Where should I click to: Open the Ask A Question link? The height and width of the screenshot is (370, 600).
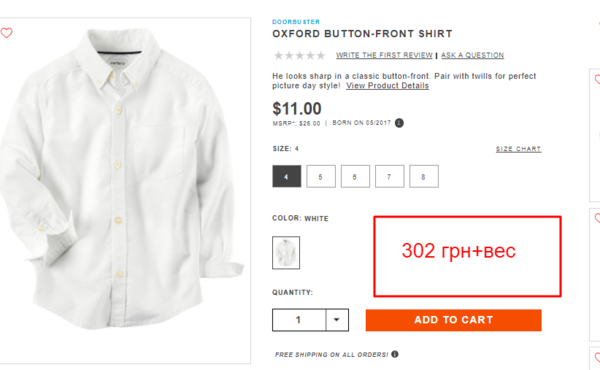pyautogui.click(x=473, y=55)
